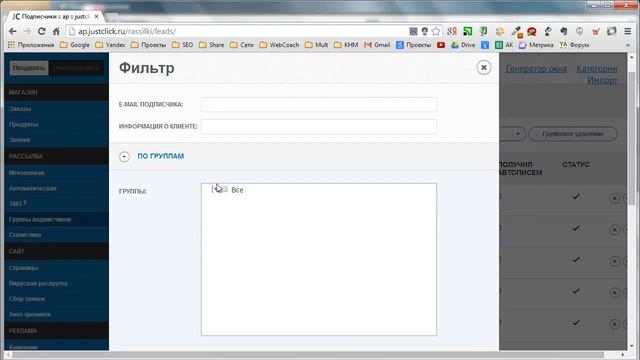Open the Share bookmarks folder
Viewport: 640px width, 360px height.
(211, 45)
